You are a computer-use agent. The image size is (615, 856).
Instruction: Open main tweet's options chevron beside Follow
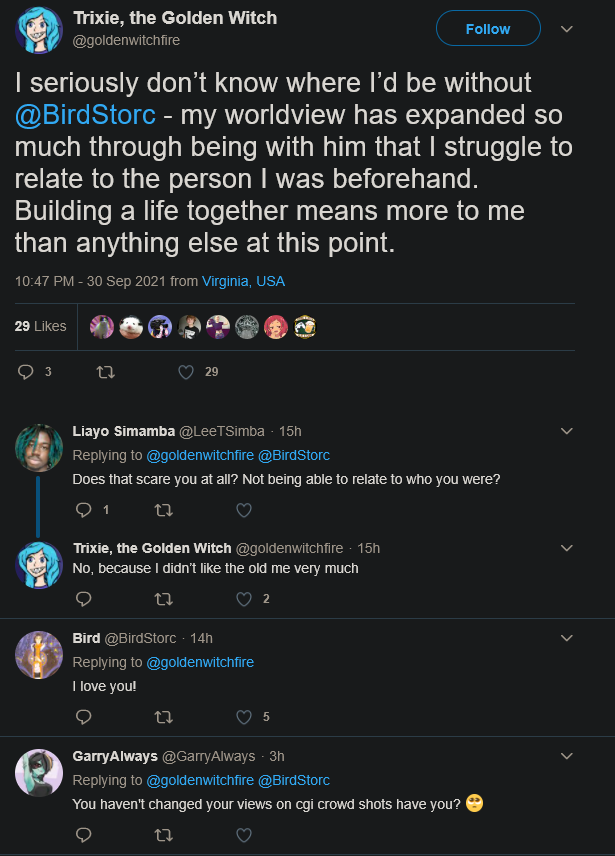tap(567, 29)
